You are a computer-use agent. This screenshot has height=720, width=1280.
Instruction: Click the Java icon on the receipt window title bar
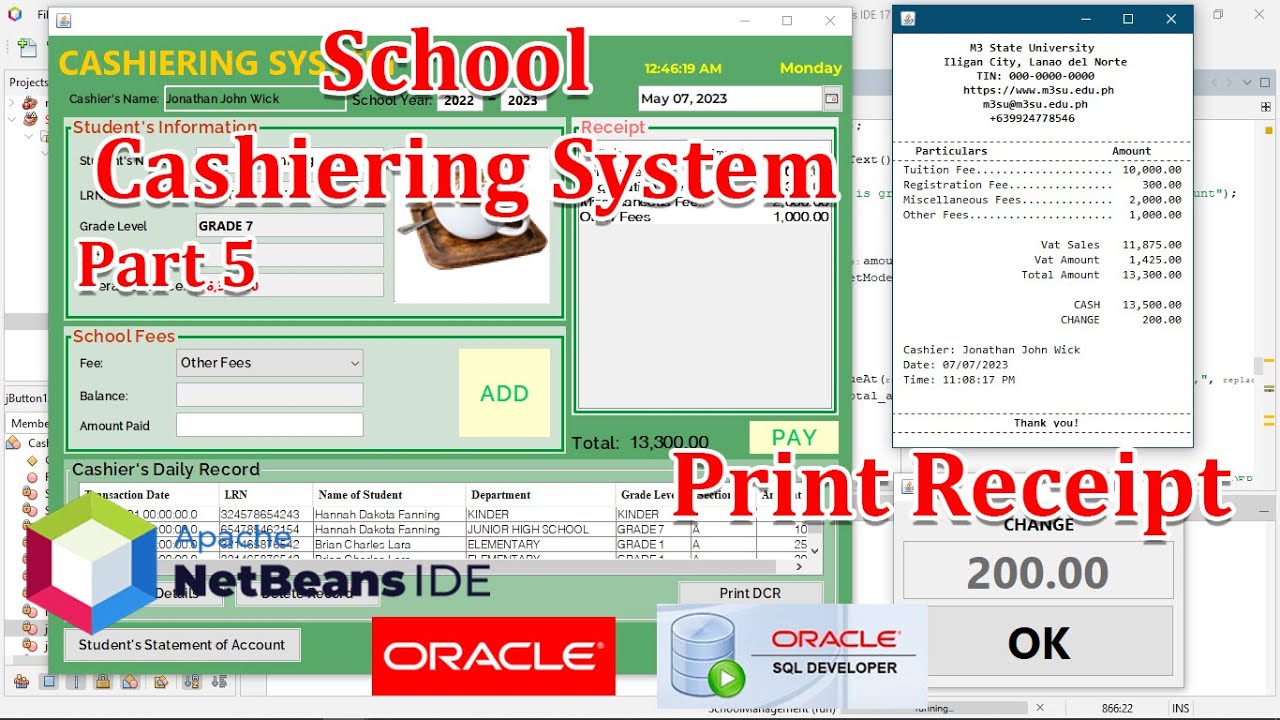click(908, 18)
